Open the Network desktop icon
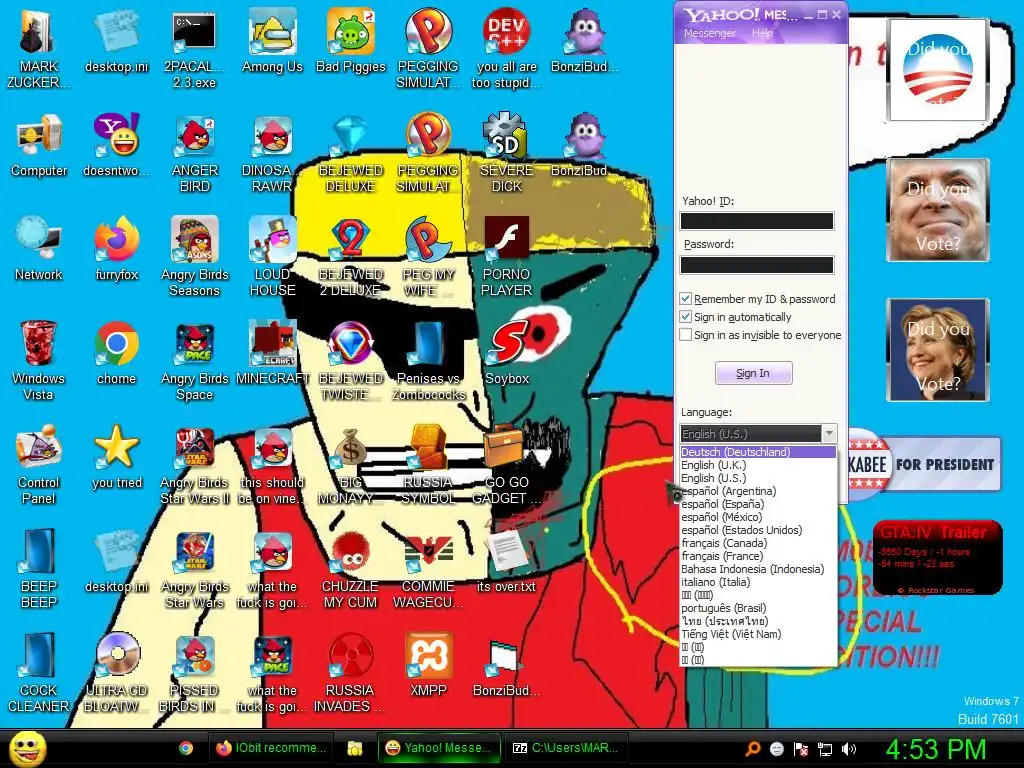The image size is (1024, 768). [x=39, y=249]
